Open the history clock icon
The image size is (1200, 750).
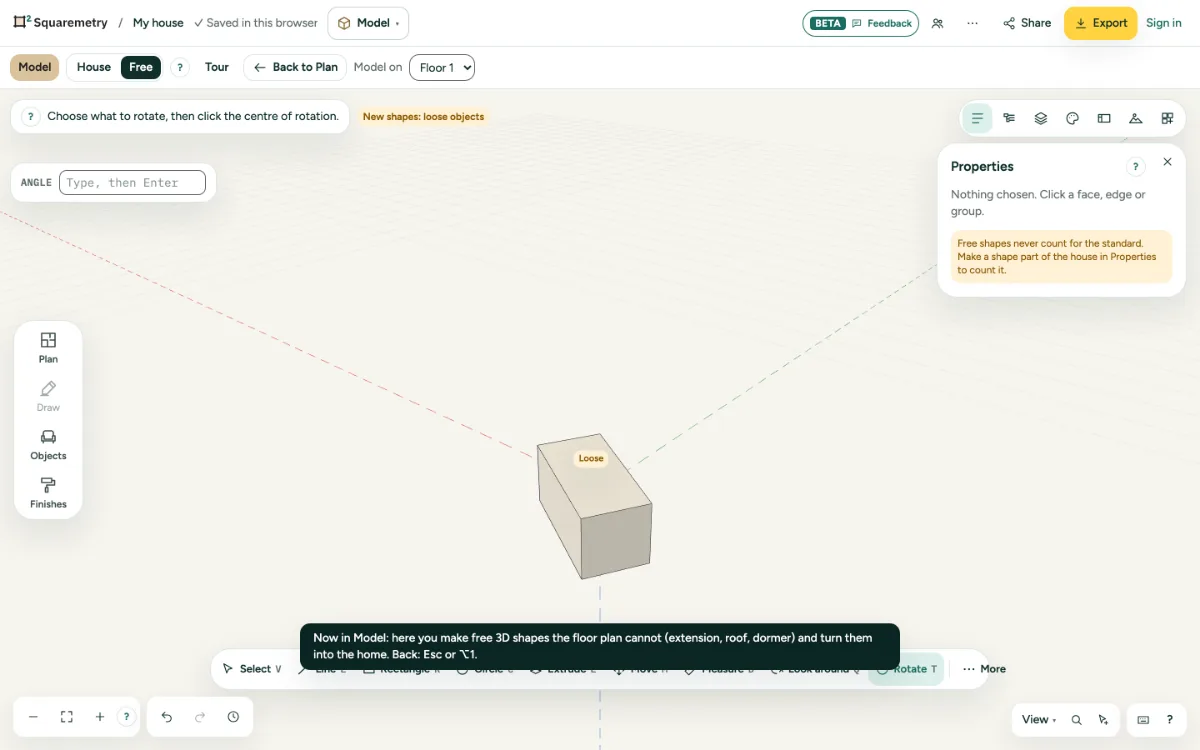pos(233,717)
